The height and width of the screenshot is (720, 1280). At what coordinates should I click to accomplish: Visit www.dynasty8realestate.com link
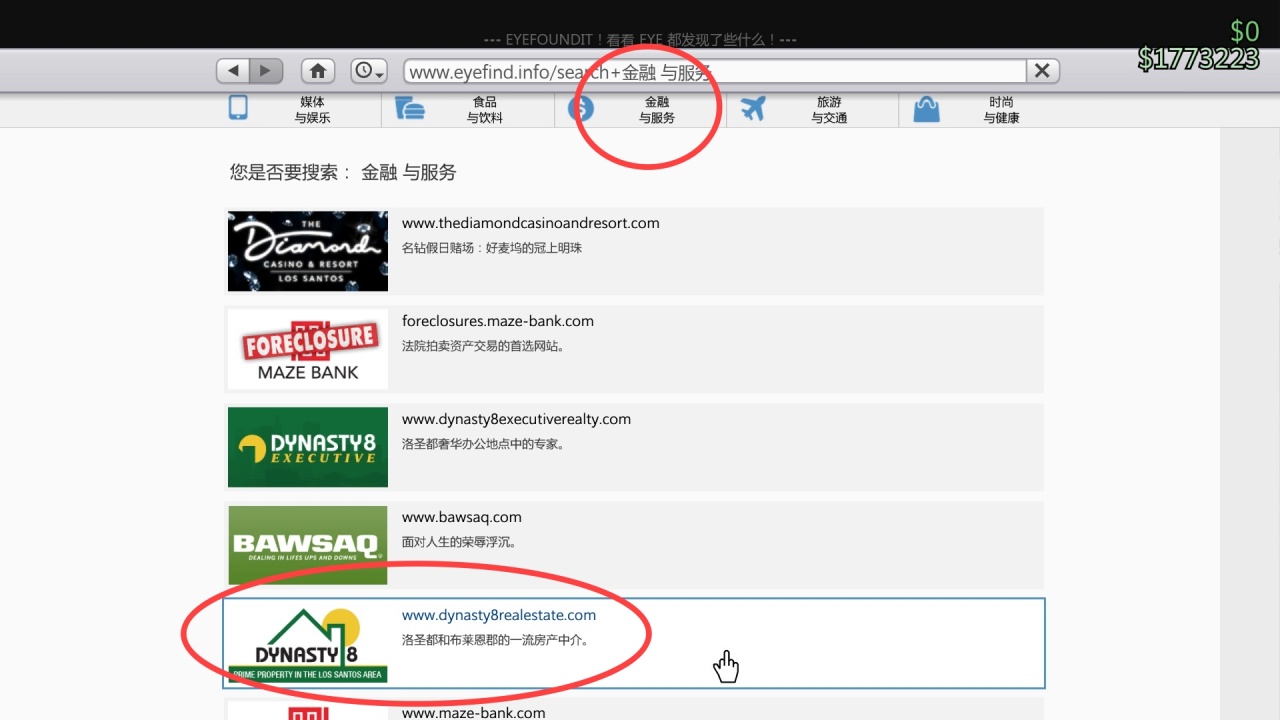click(499, 615)
